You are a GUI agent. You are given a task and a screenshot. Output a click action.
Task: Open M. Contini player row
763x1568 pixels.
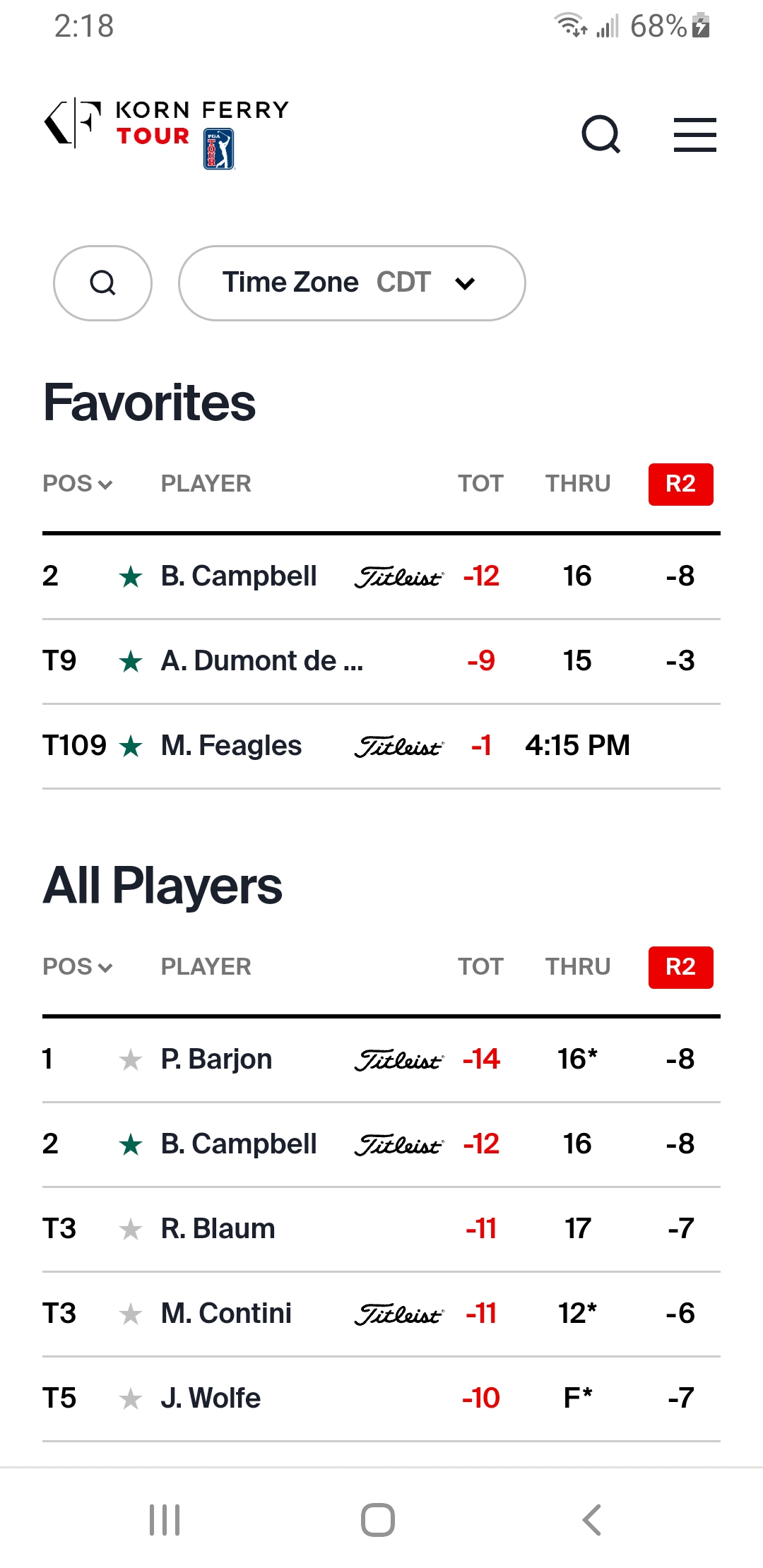point(226,1314)
